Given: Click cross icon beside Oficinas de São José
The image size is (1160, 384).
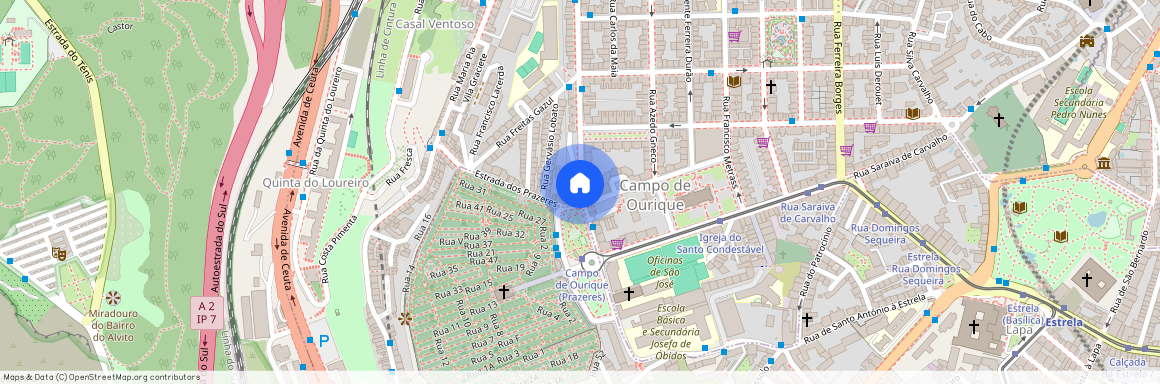Looking at the screenshot, I should coord(629,294).
